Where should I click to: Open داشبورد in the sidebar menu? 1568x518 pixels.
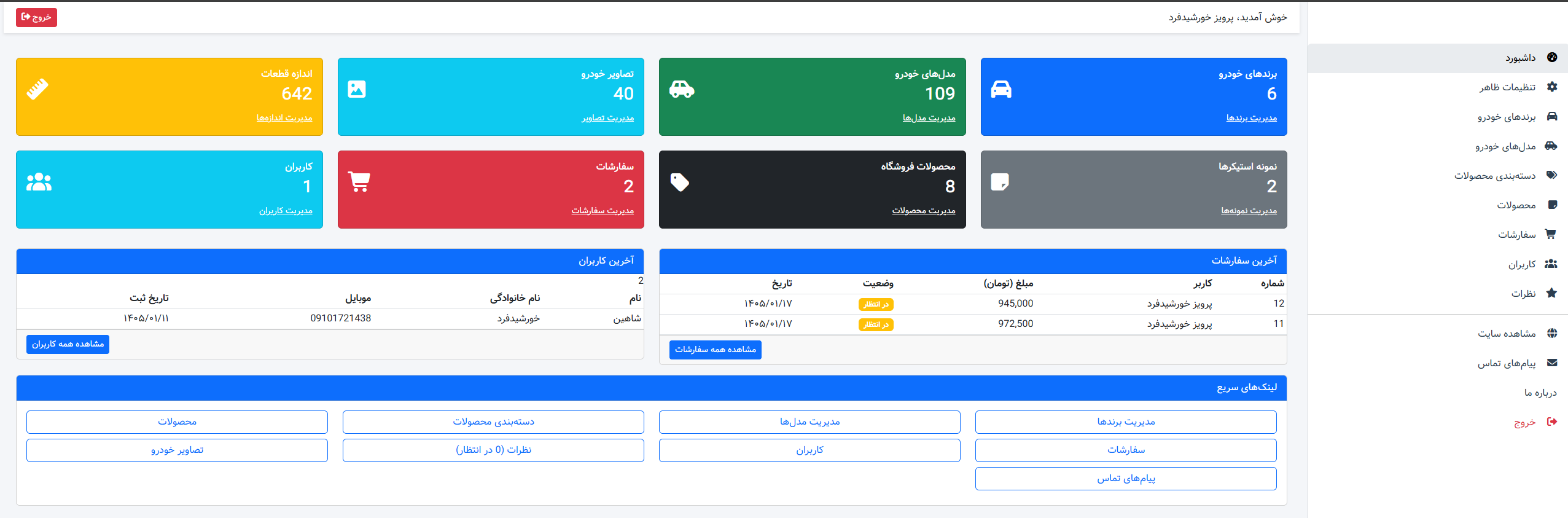pyautogui.click(x=1437, y=58)
